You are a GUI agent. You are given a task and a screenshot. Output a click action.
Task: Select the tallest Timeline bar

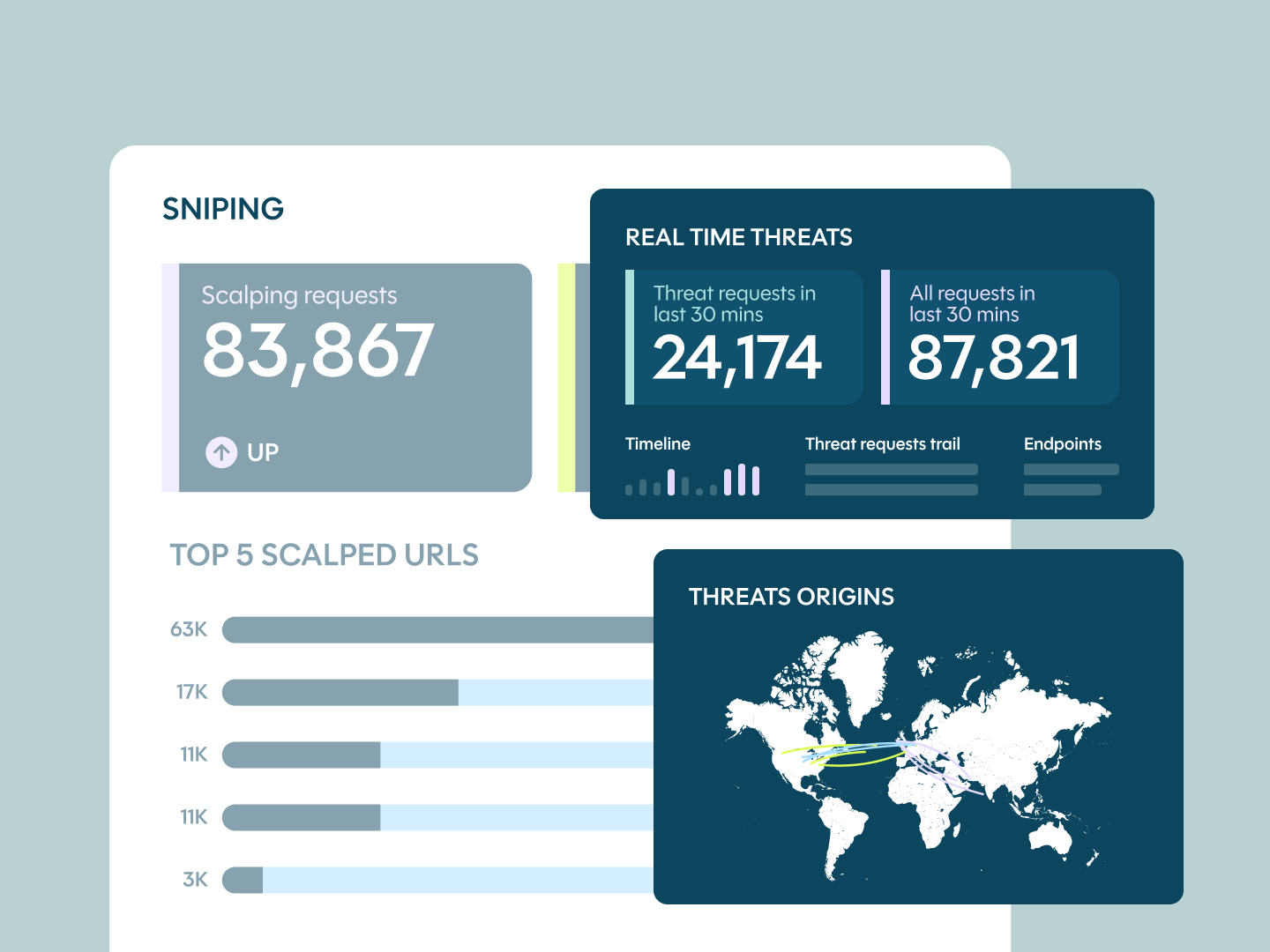[742, 480]
